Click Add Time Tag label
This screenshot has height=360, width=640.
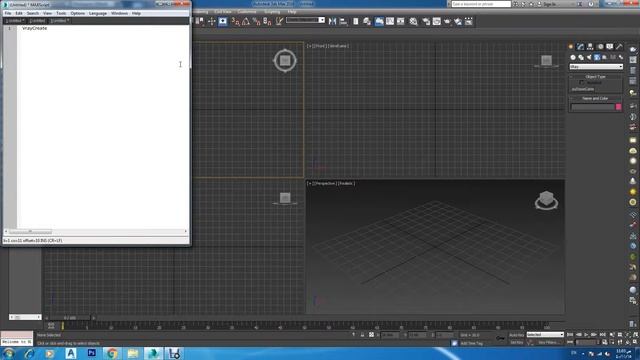click(471, 344)
